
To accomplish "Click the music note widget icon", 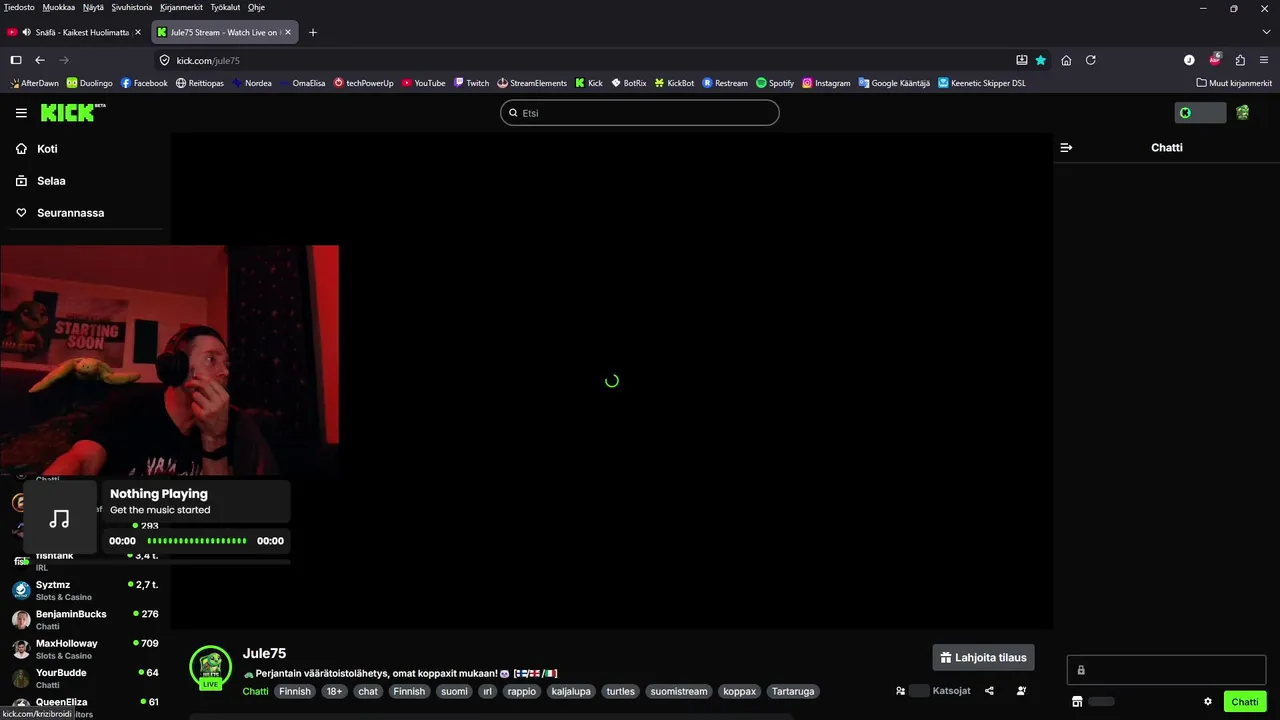I will click(60, 518).
